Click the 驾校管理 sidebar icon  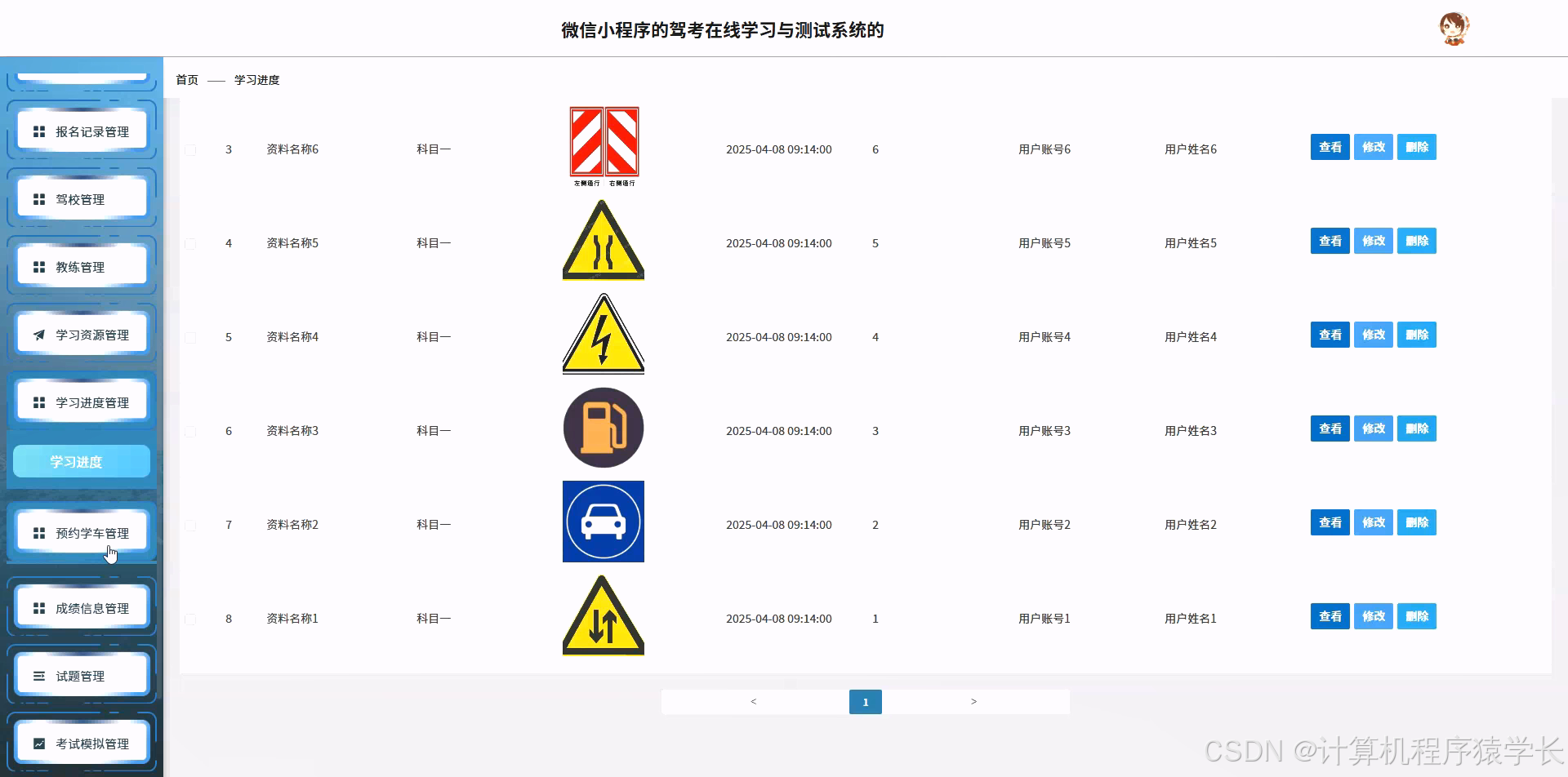pos(38,198)
